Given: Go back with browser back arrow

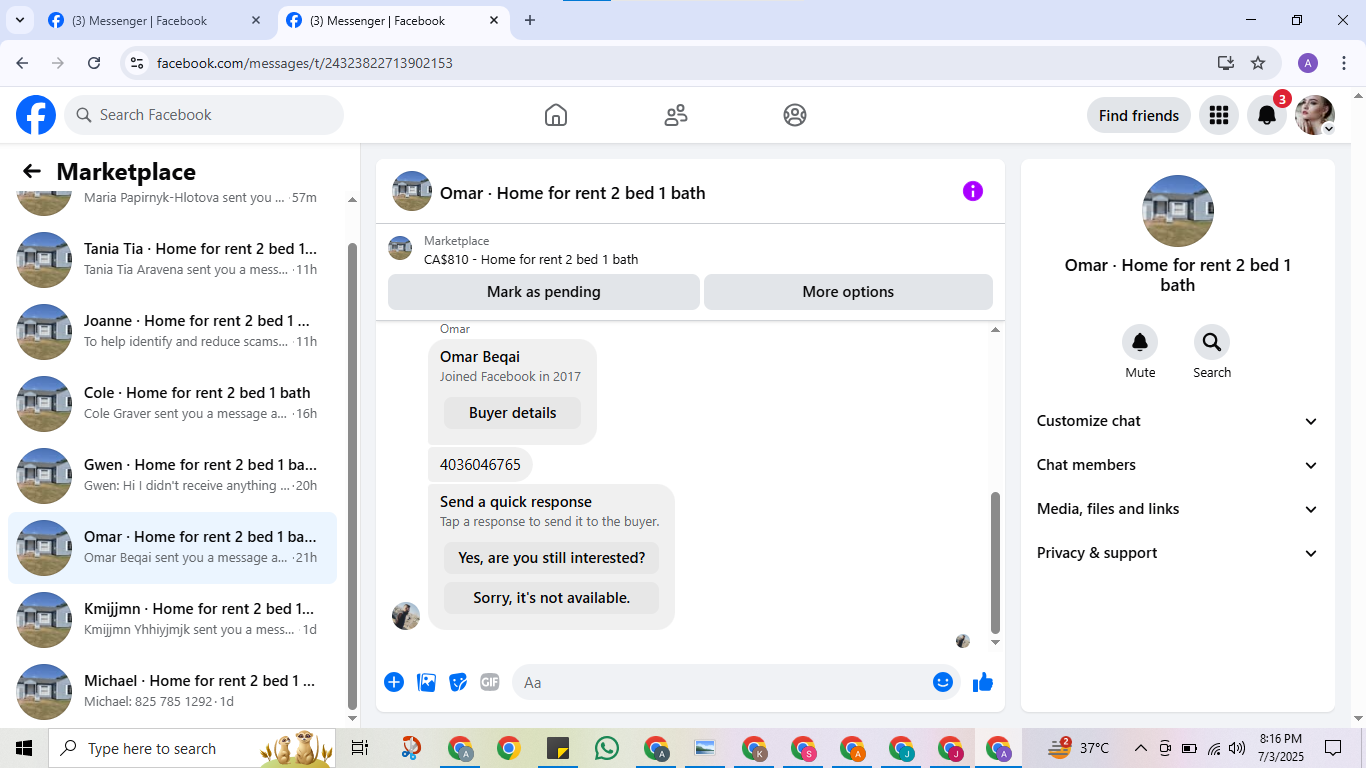Looking at the screenshot, I should [x=22, y=63].
